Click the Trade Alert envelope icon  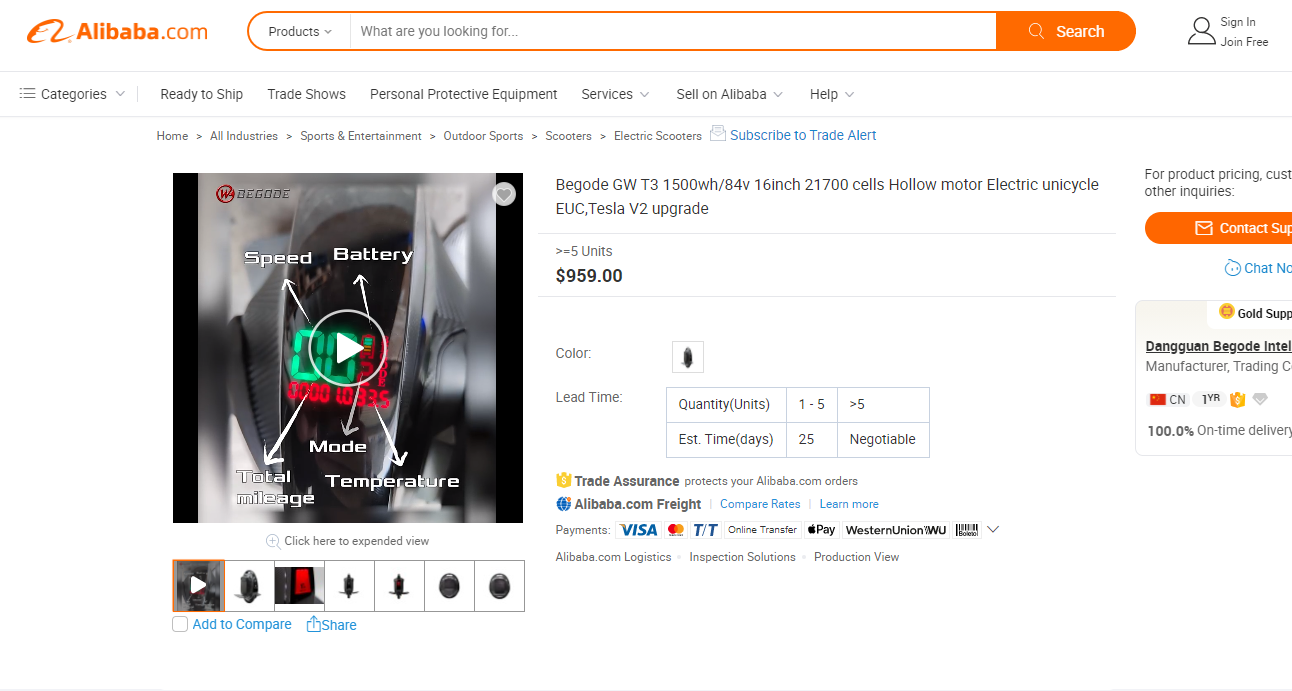pyautogui.click(x=718, y=133)
